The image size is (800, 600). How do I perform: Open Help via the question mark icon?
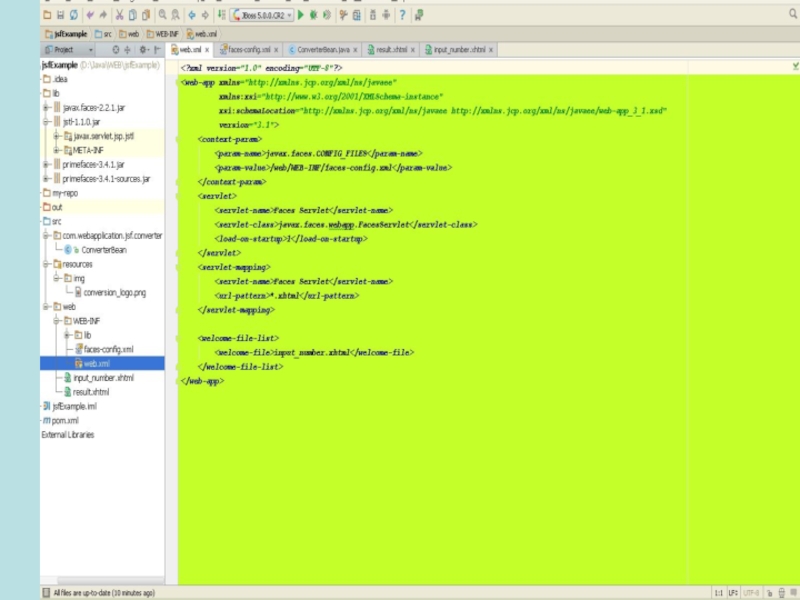[x=402, y=15]
